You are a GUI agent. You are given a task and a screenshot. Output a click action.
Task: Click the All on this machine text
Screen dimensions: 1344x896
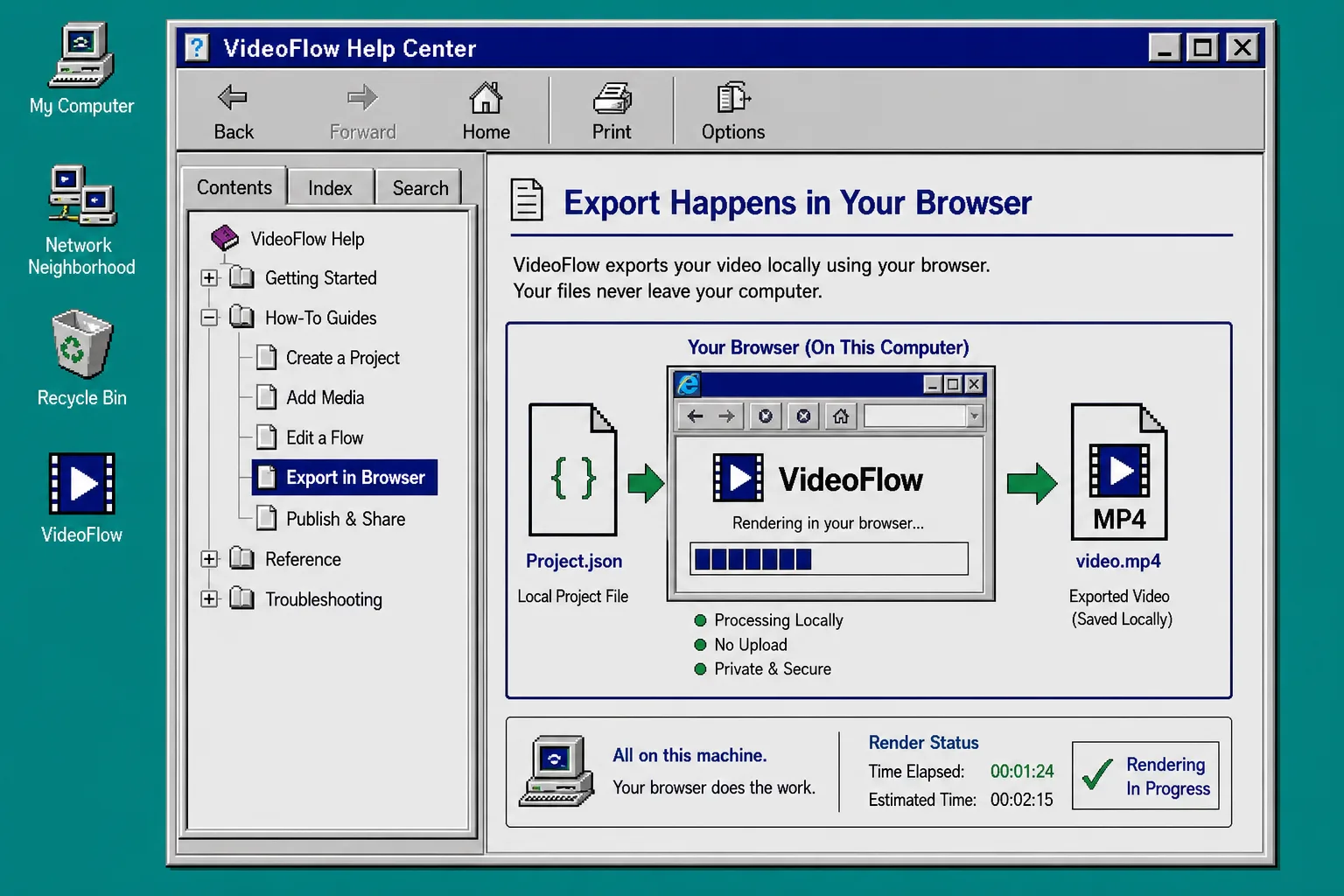(x=689, y=755)
